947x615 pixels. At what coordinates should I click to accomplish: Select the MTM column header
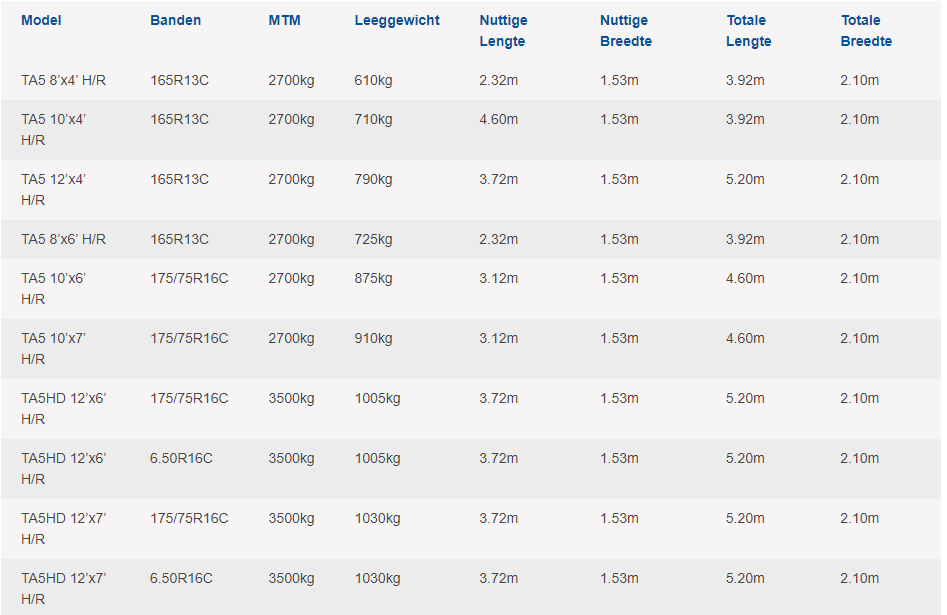(x=284, y=20)
